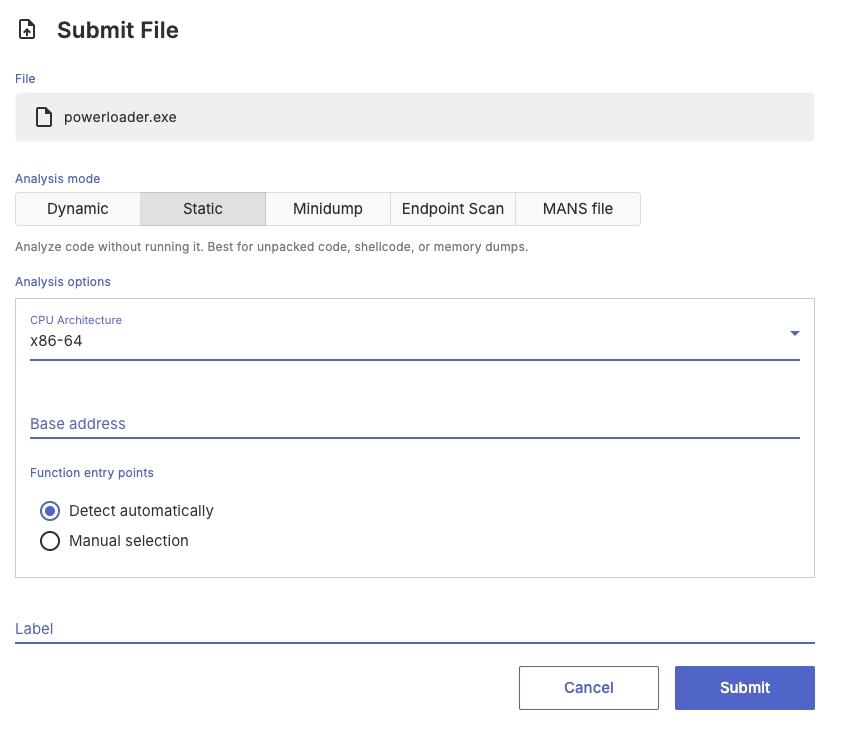Click the Submit button
842x736 pixels.
pyautogui.click(x=744, y=688)
